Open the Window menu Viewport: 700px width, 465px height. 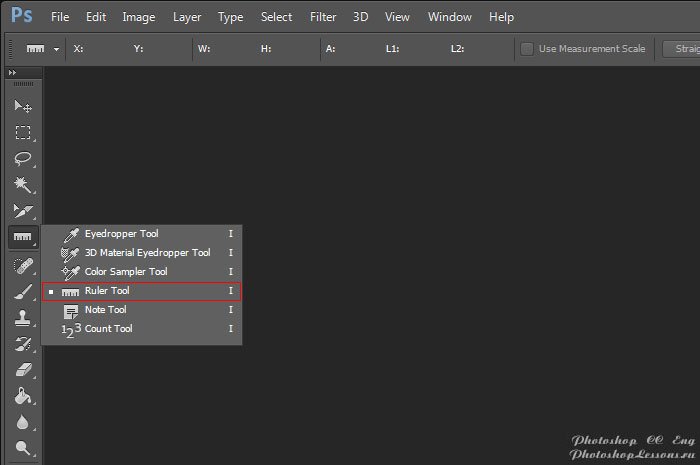(449, 17)
